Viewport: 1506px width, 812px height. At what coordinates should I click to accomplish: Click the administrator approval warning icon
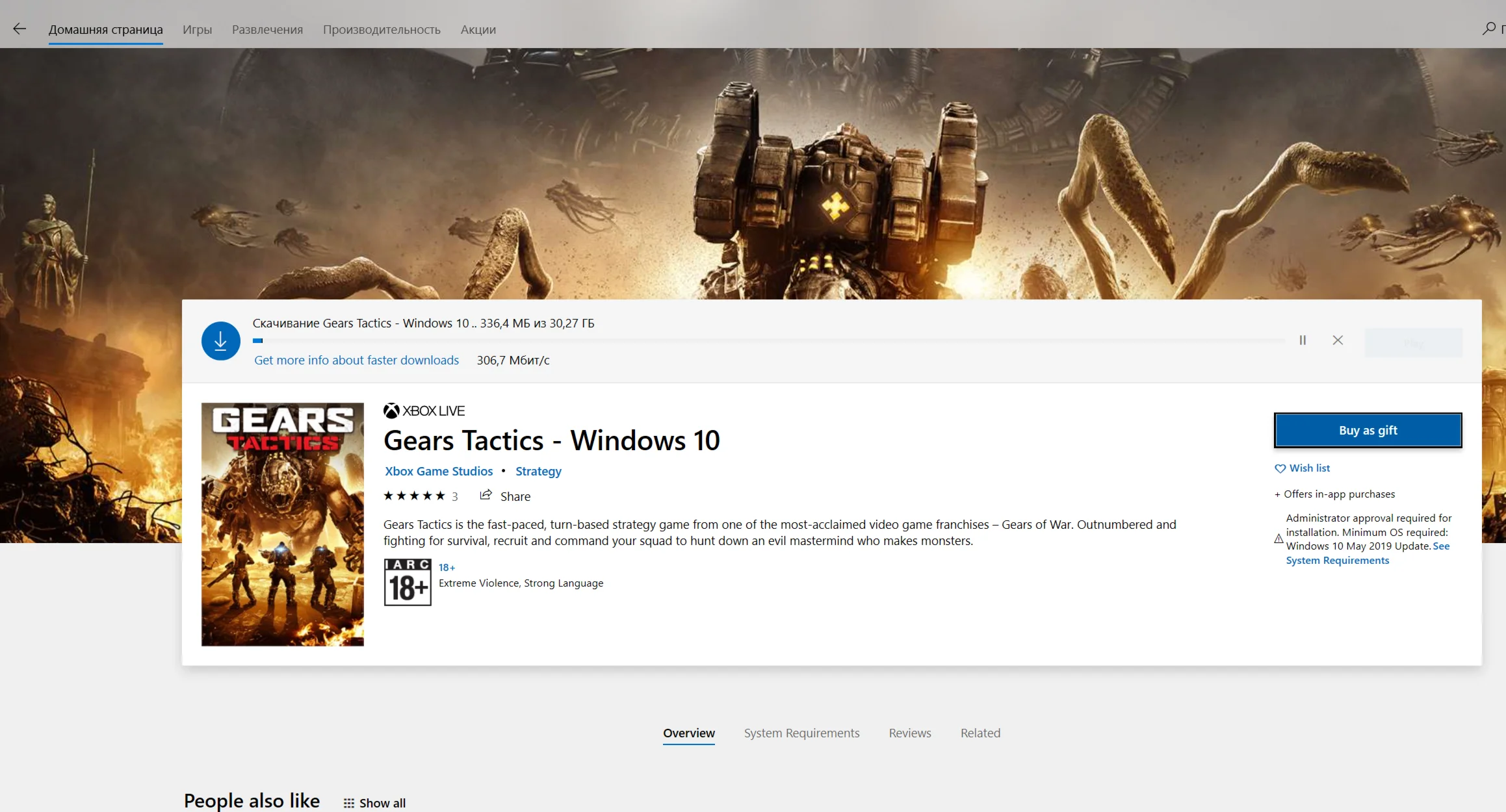coord(1279,539)
